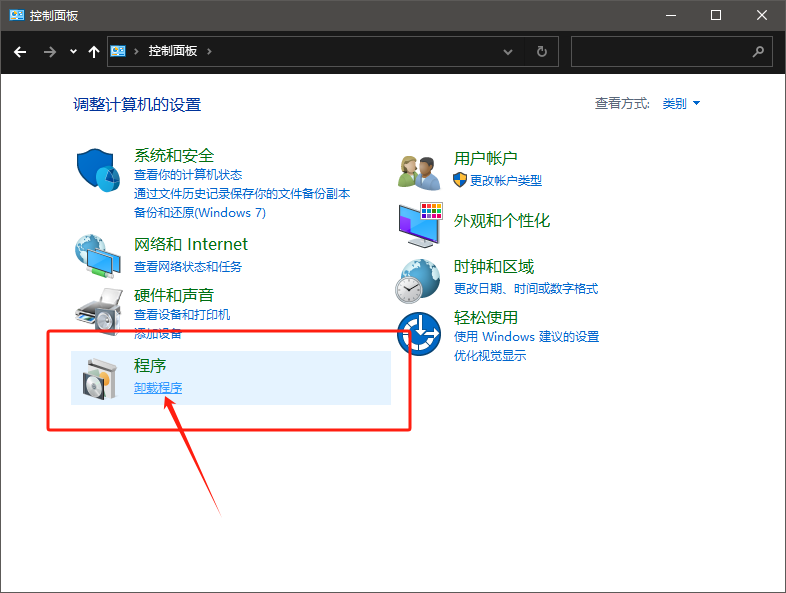Image resolution: width=786 pixels, height=593 pixels.
Task: Click the Up one level arrow
Action: [x=93, y=51]
